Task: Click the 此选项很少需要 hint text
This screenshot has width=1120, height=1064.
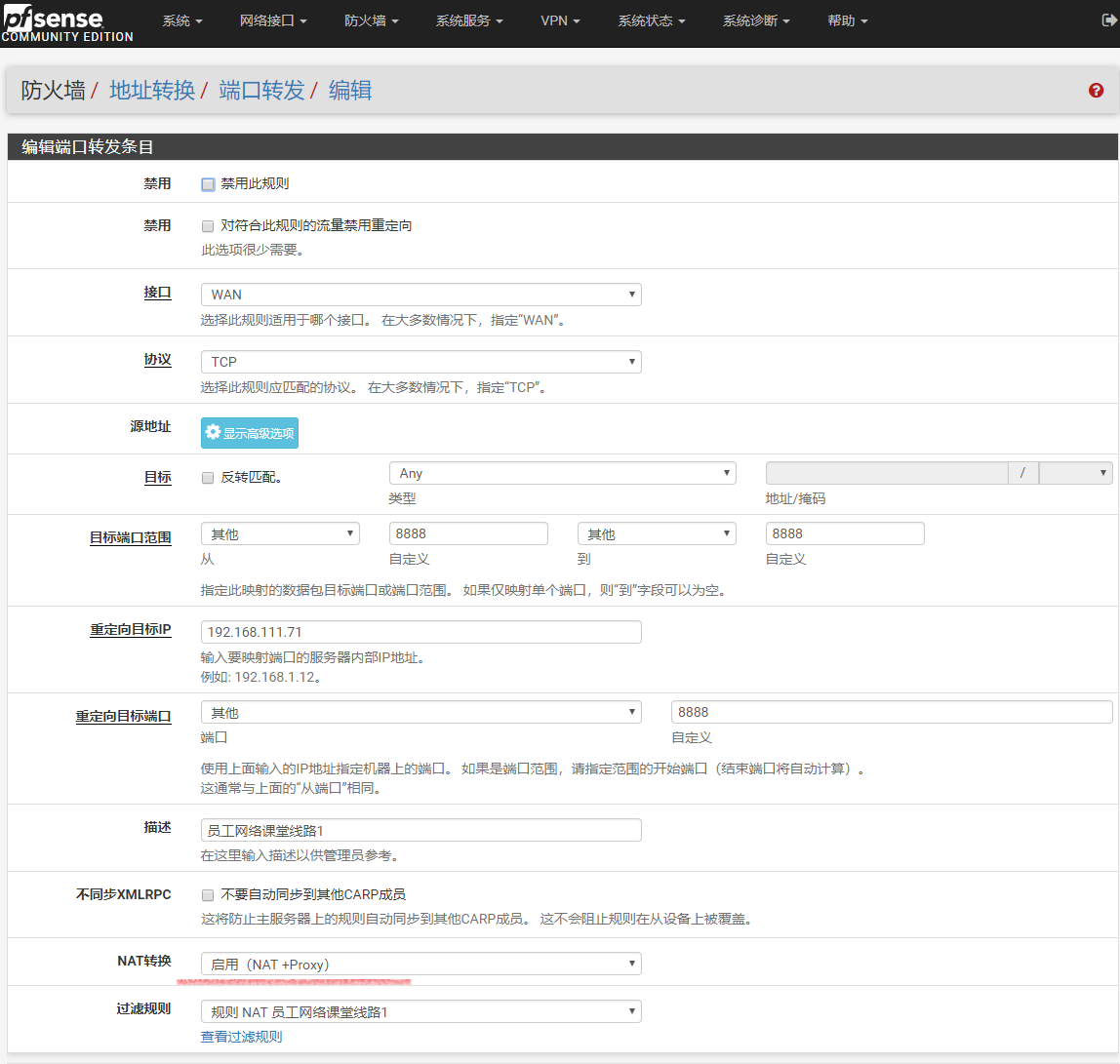Action: click(253, 250)
